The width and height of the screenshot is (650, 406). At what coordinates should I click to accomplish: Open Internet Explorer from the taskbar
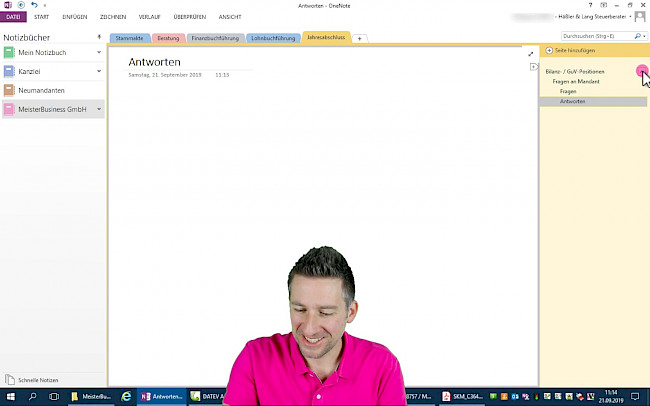(x=126, y=396)
